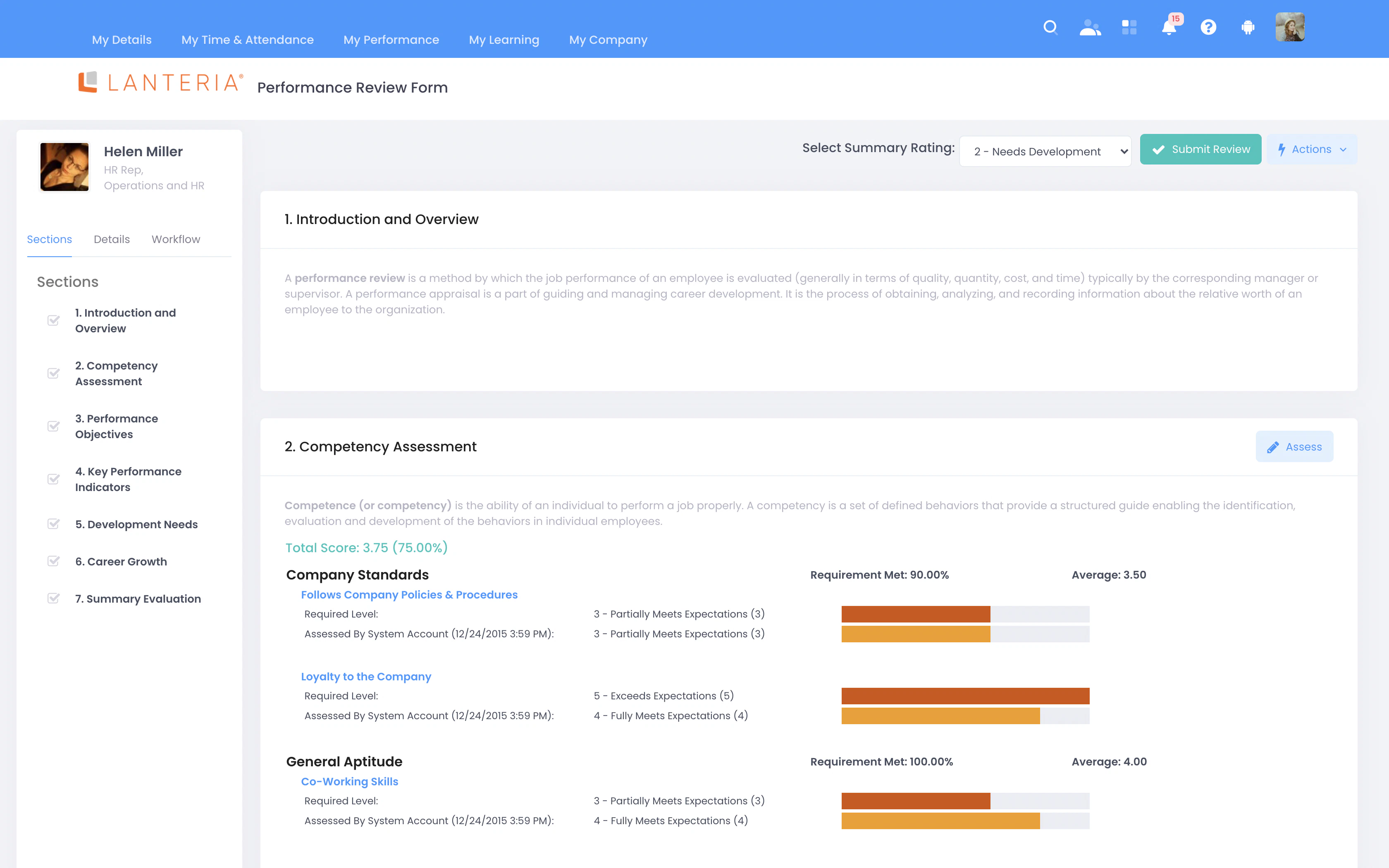Open the My Performance menu
The width and height of the screenshot is (1389, 868).
pos(391,40)
